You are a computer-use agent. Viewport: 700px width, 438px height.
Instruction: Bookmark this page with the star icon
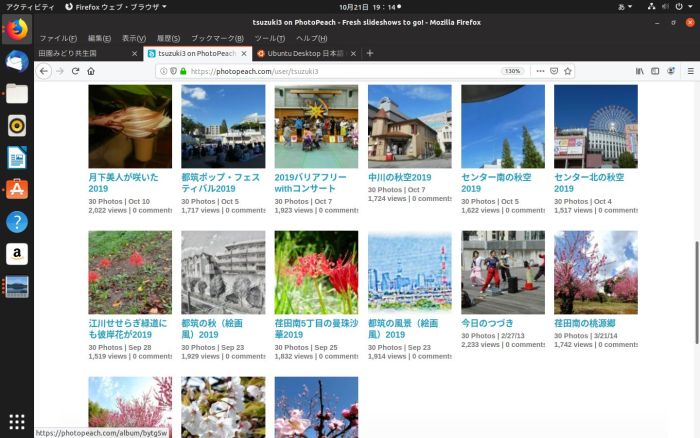[567, 71]
